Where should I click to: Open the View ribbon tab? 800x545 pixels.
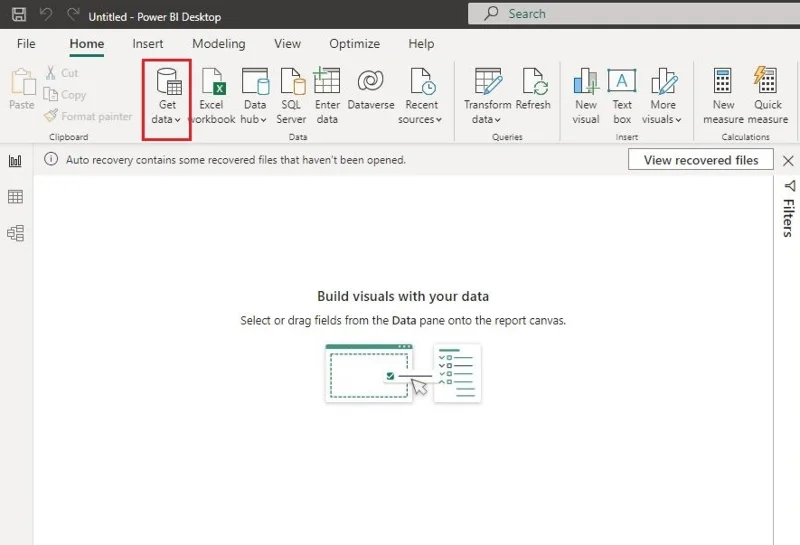pos(287,44)
